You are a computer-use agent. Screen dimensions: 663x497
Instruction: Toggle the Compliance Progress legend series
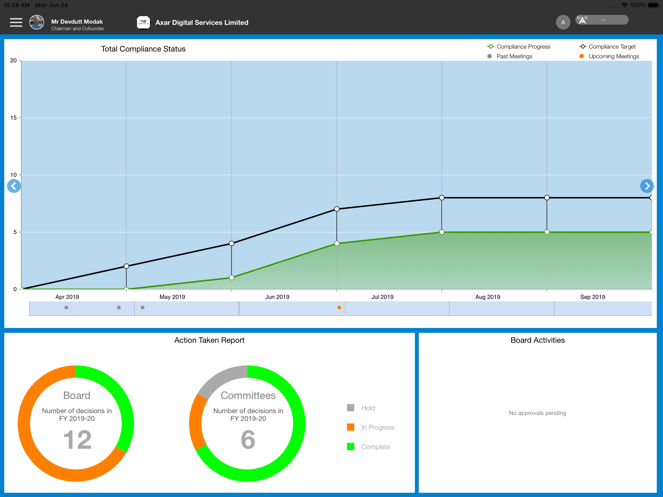[518, 46]
